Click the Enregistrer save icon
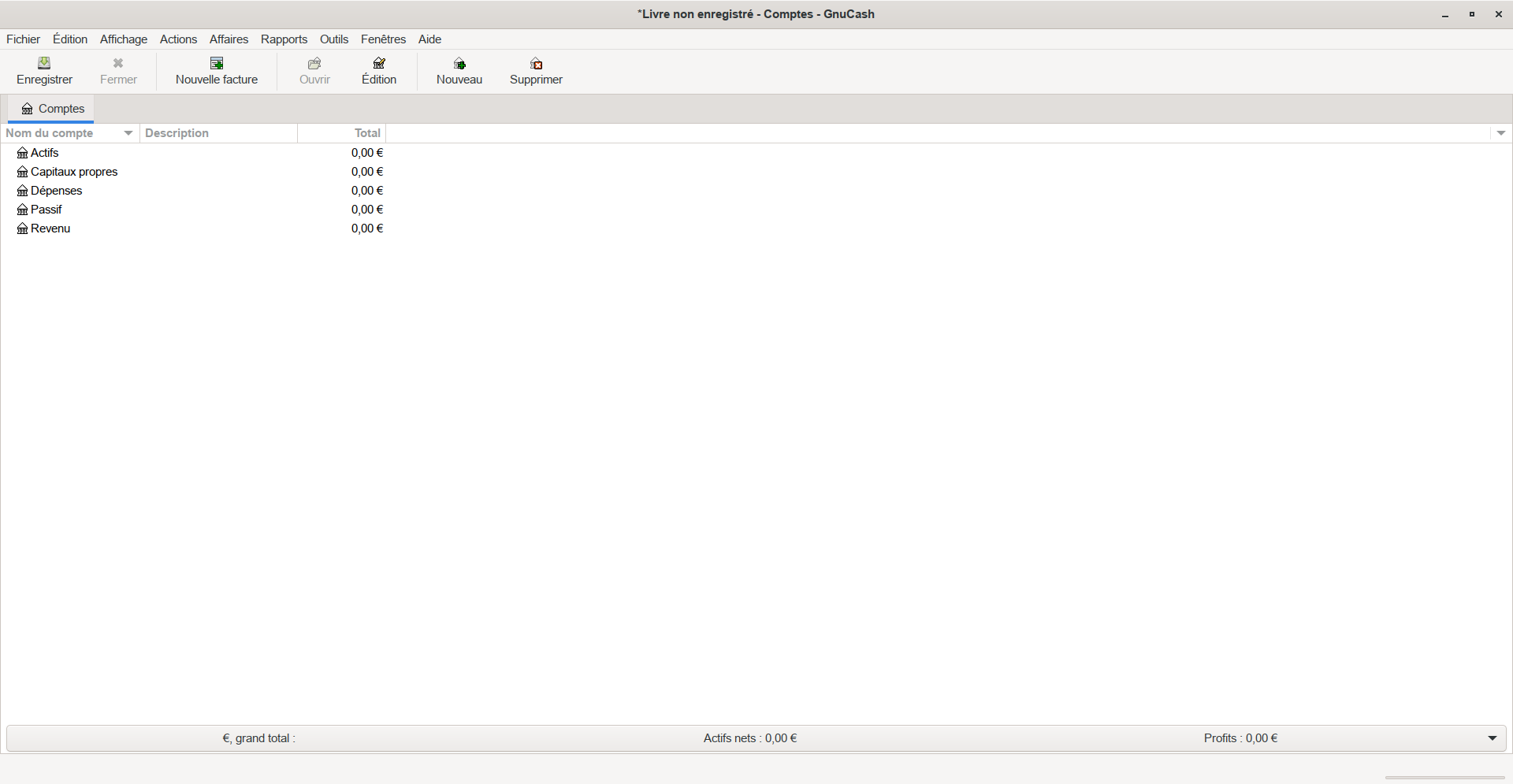1513x784 pixels. tap(44, 64)
